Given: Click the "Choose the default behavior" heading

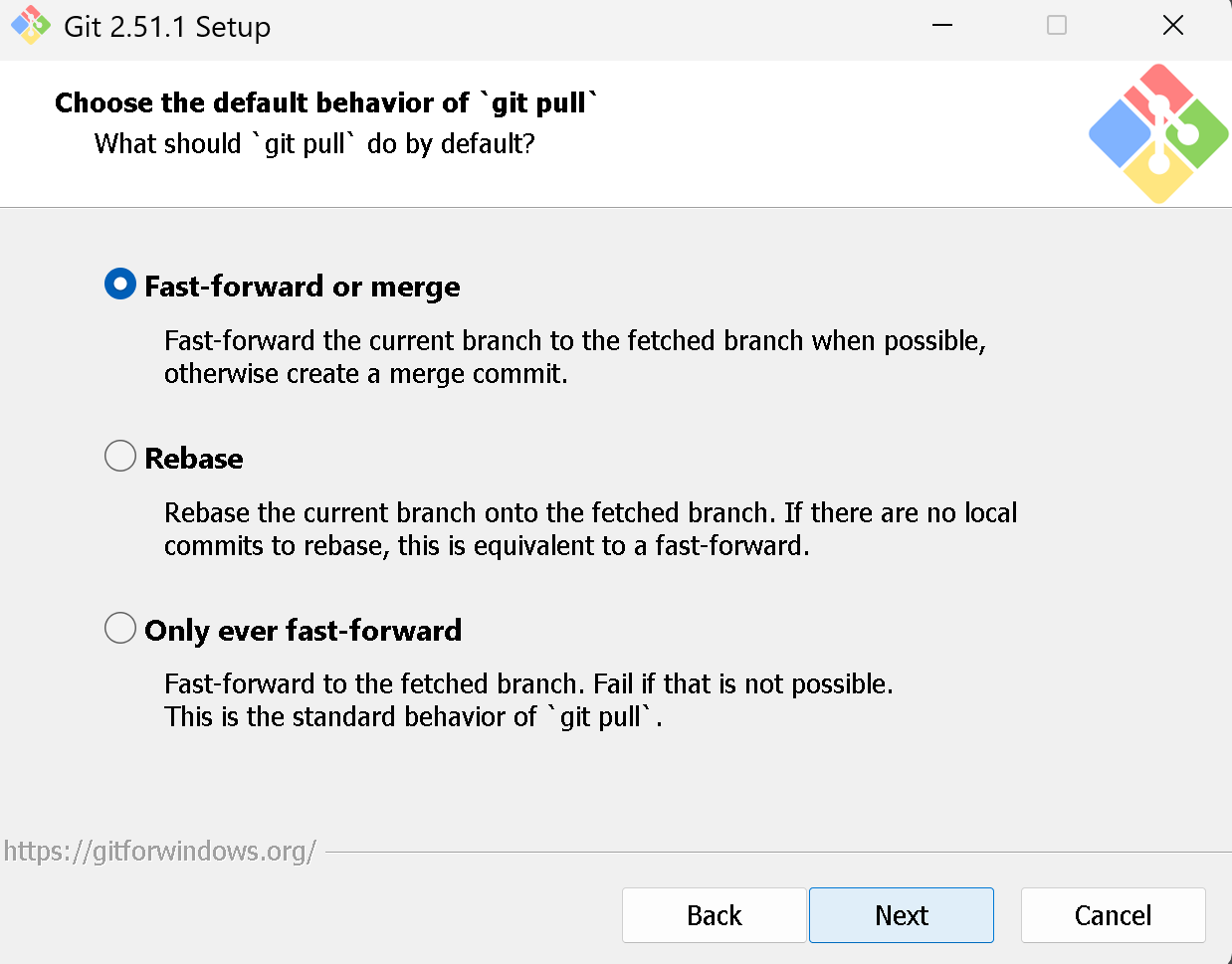Looking at the screenshot, I should tap(326, 102).
